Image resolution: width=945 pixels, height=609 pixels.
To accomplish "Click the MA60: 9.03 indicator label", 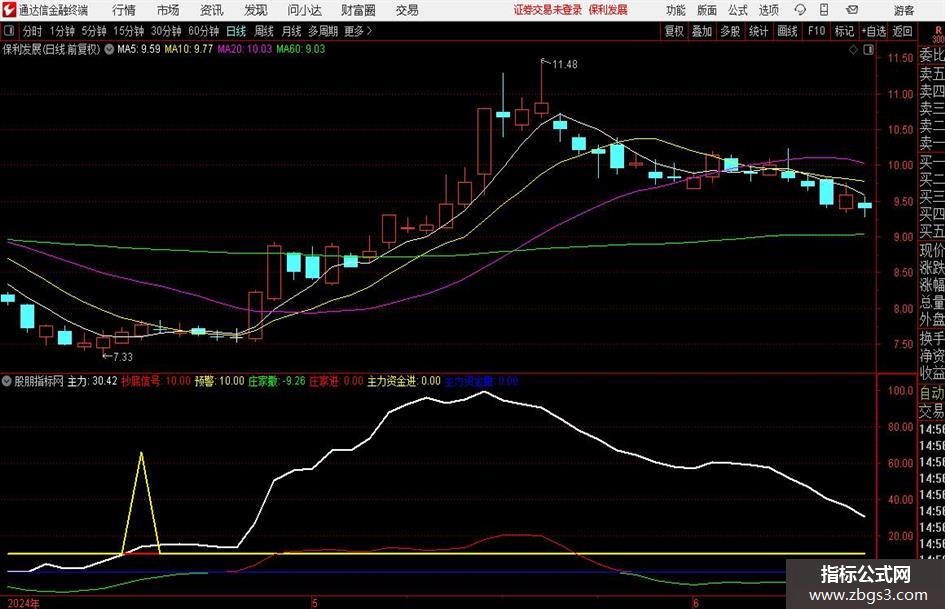I will click(x=301, y=49).
